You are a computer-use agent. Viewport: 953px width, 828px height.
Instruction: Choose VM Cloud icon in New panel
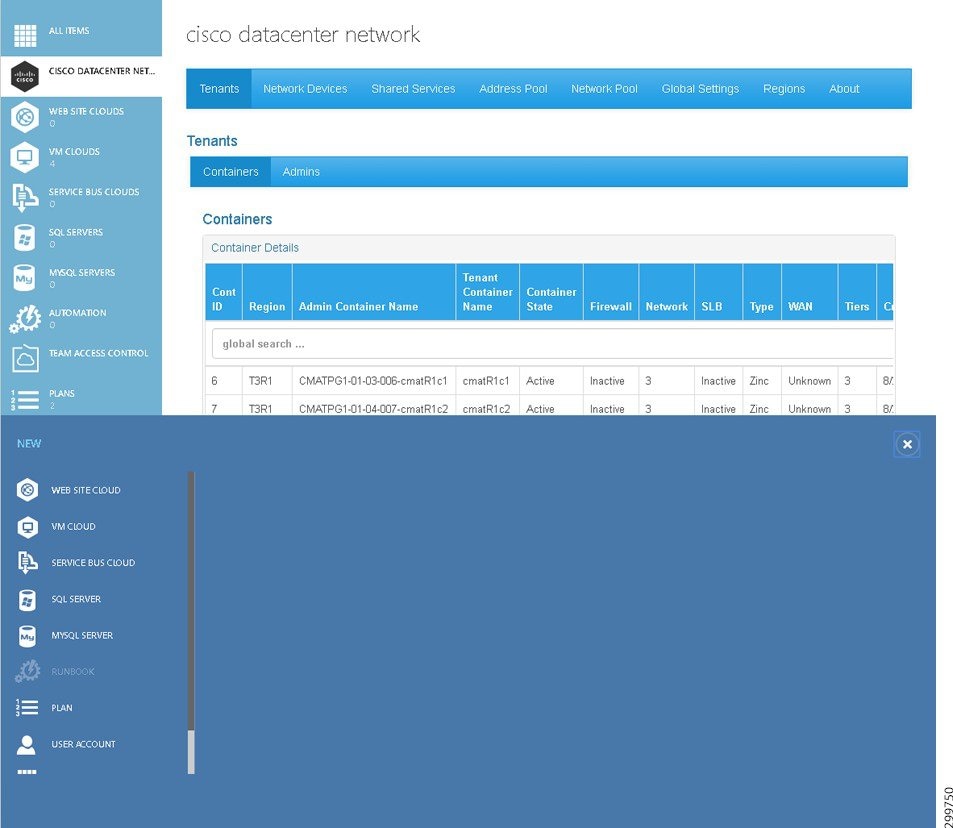tap(27, 526)
